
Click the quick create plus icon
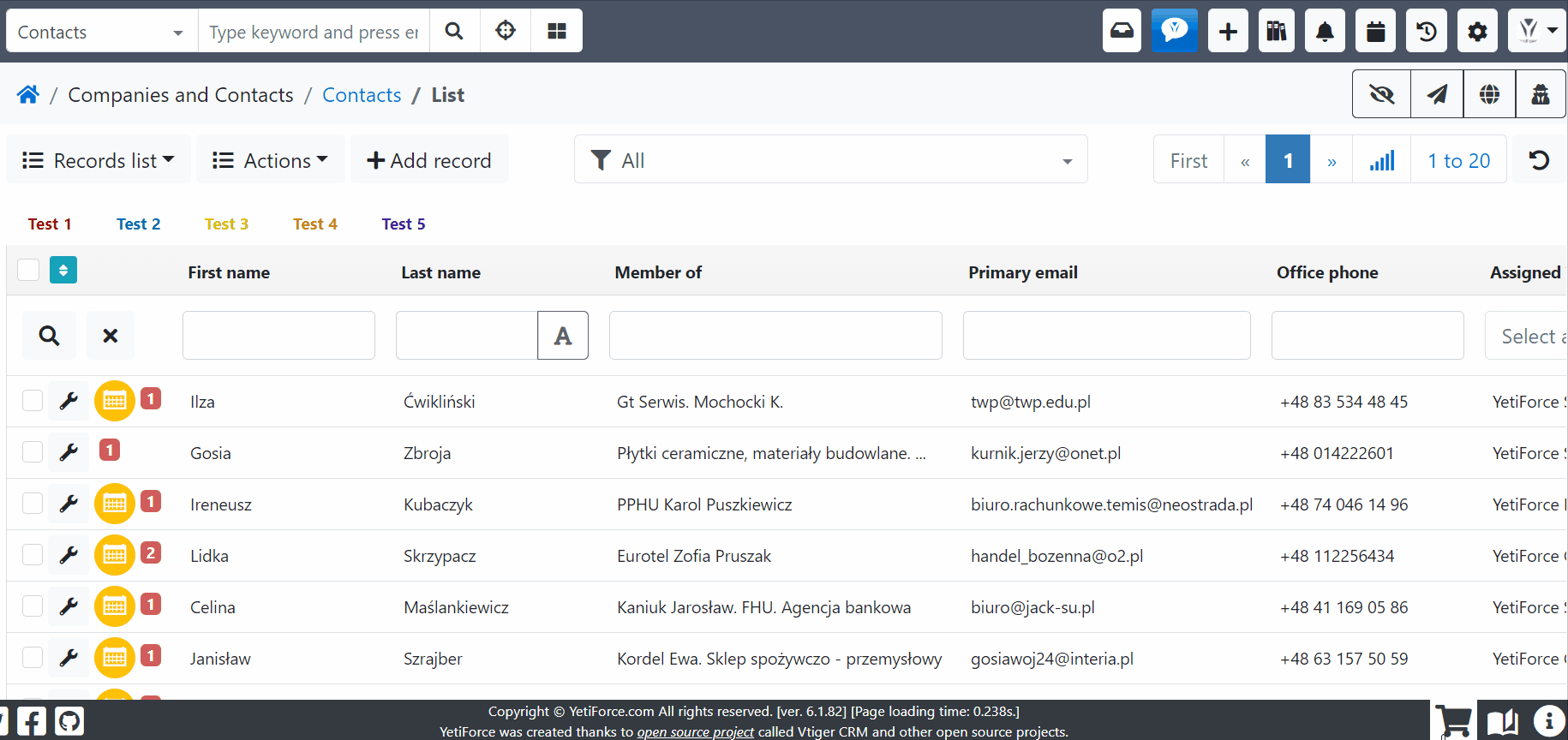click(1228, 31)
